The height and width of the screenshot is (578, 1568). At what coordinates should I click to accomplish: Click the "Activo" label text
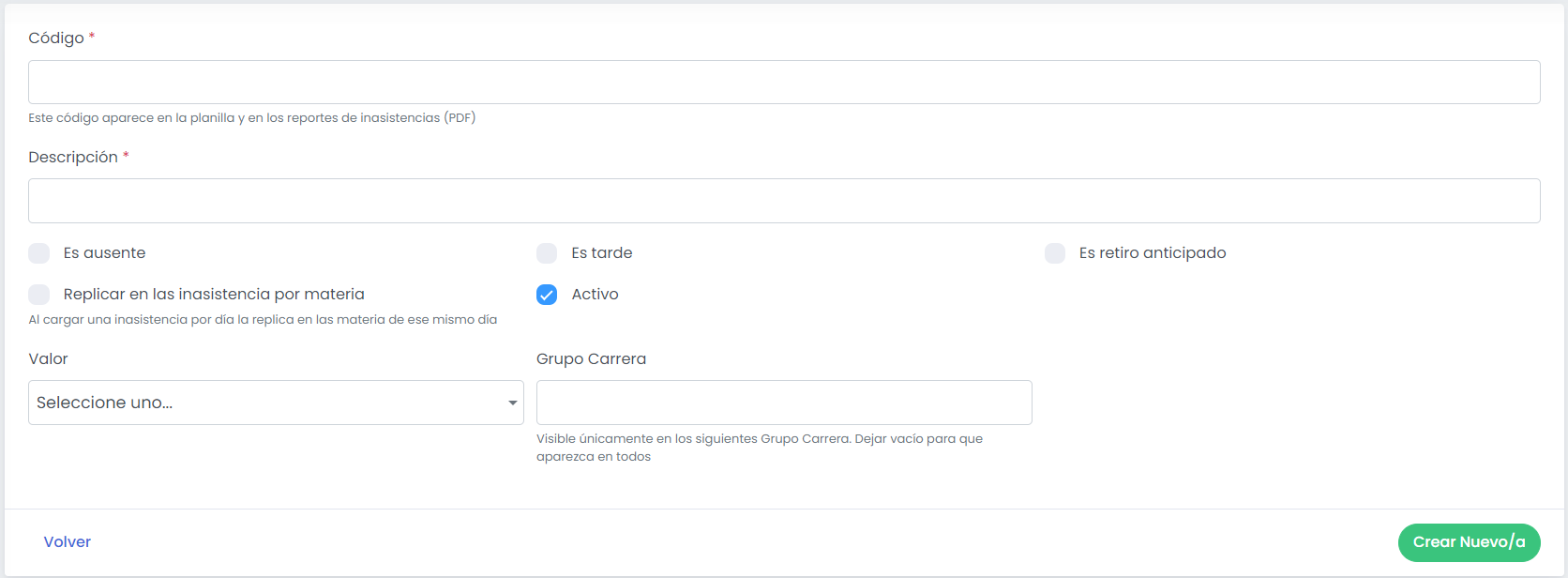point(595,295)
